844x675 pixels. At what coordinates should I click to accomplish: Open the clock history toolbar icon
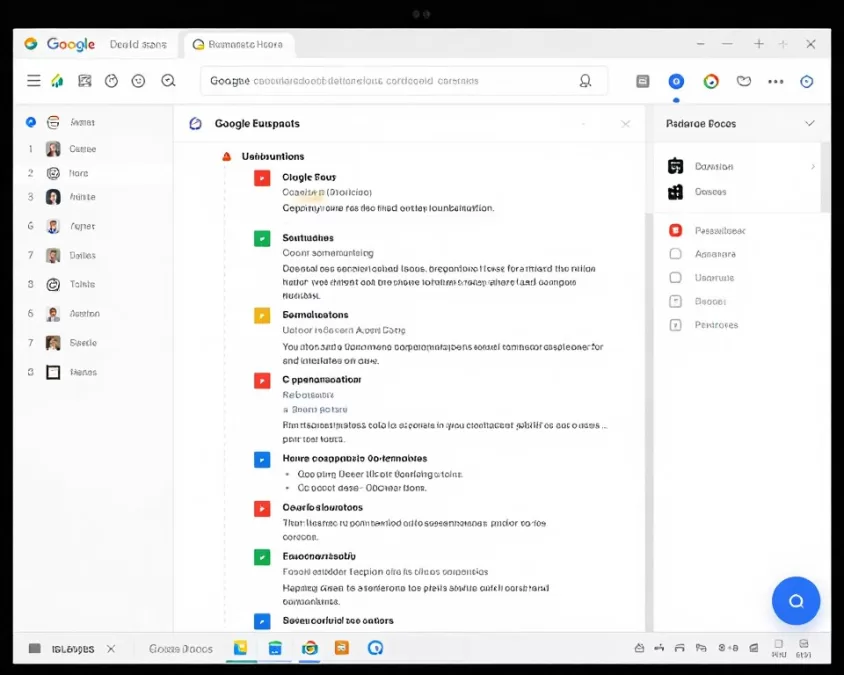(111, 81)
